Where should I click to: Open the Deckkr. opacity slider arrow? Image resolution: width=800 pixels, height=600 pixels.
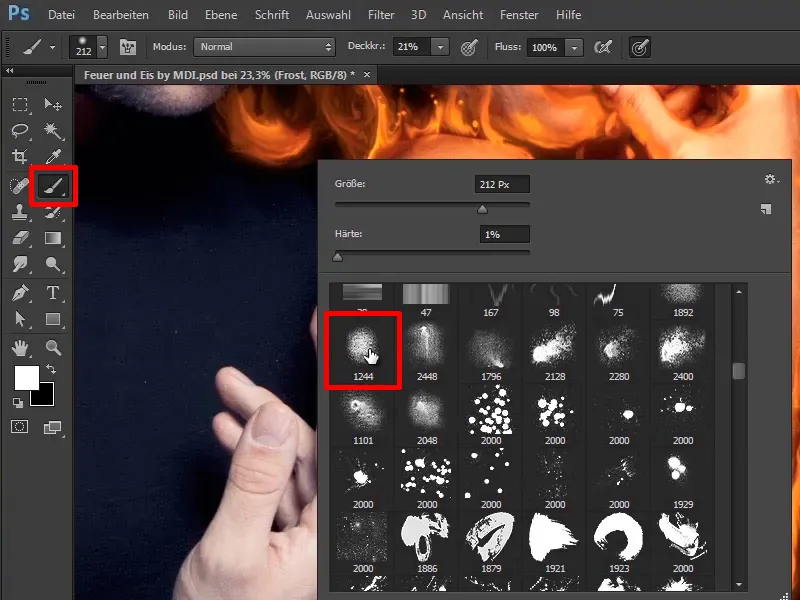click(x=440, y=47)
